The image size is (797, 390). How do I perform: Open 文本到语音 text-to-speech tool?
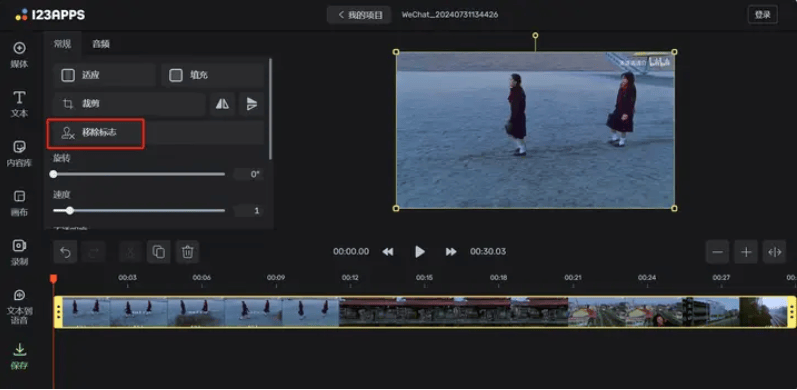pos(19,307)
